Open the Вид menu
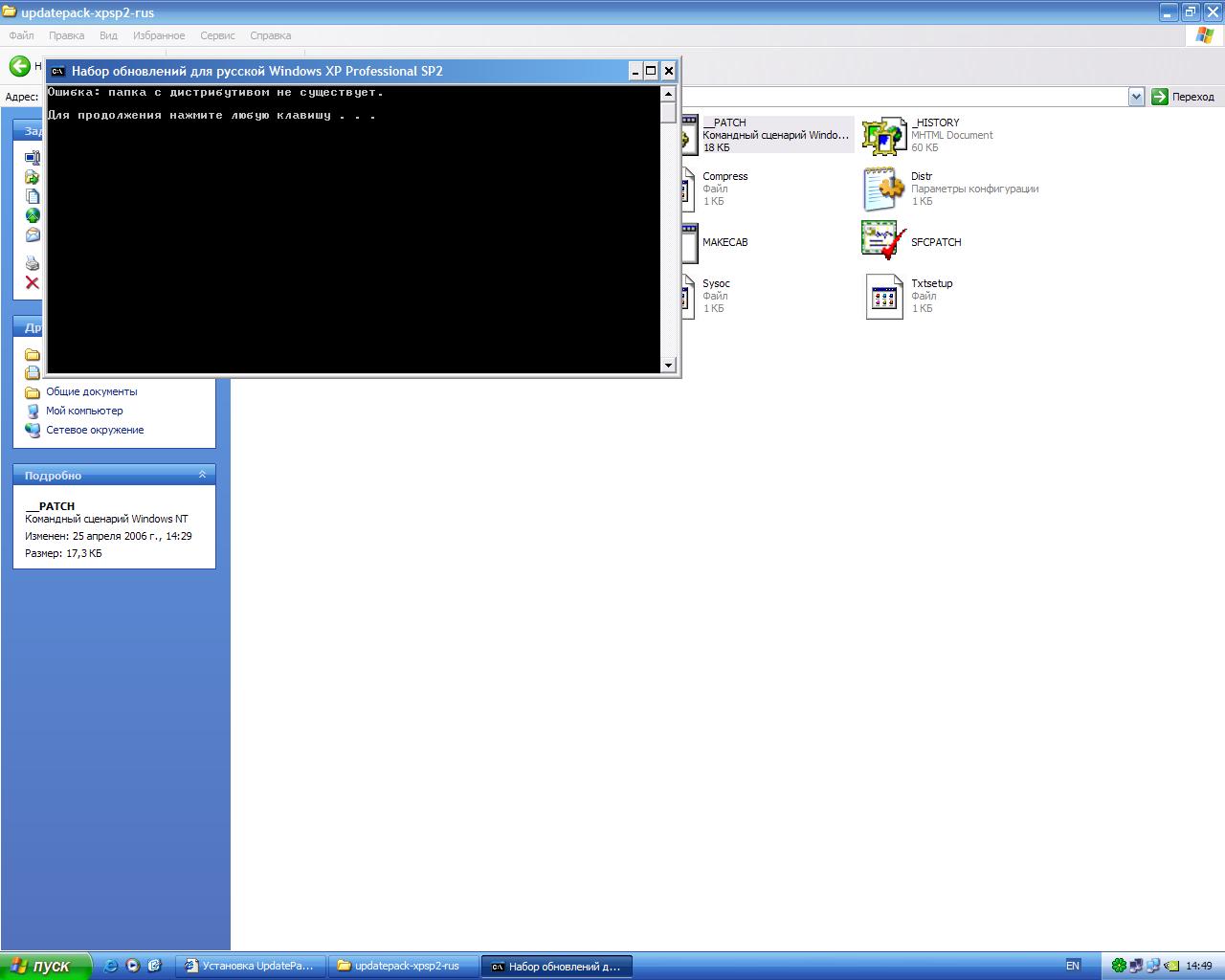1225x980 pixels. (108, 35)
